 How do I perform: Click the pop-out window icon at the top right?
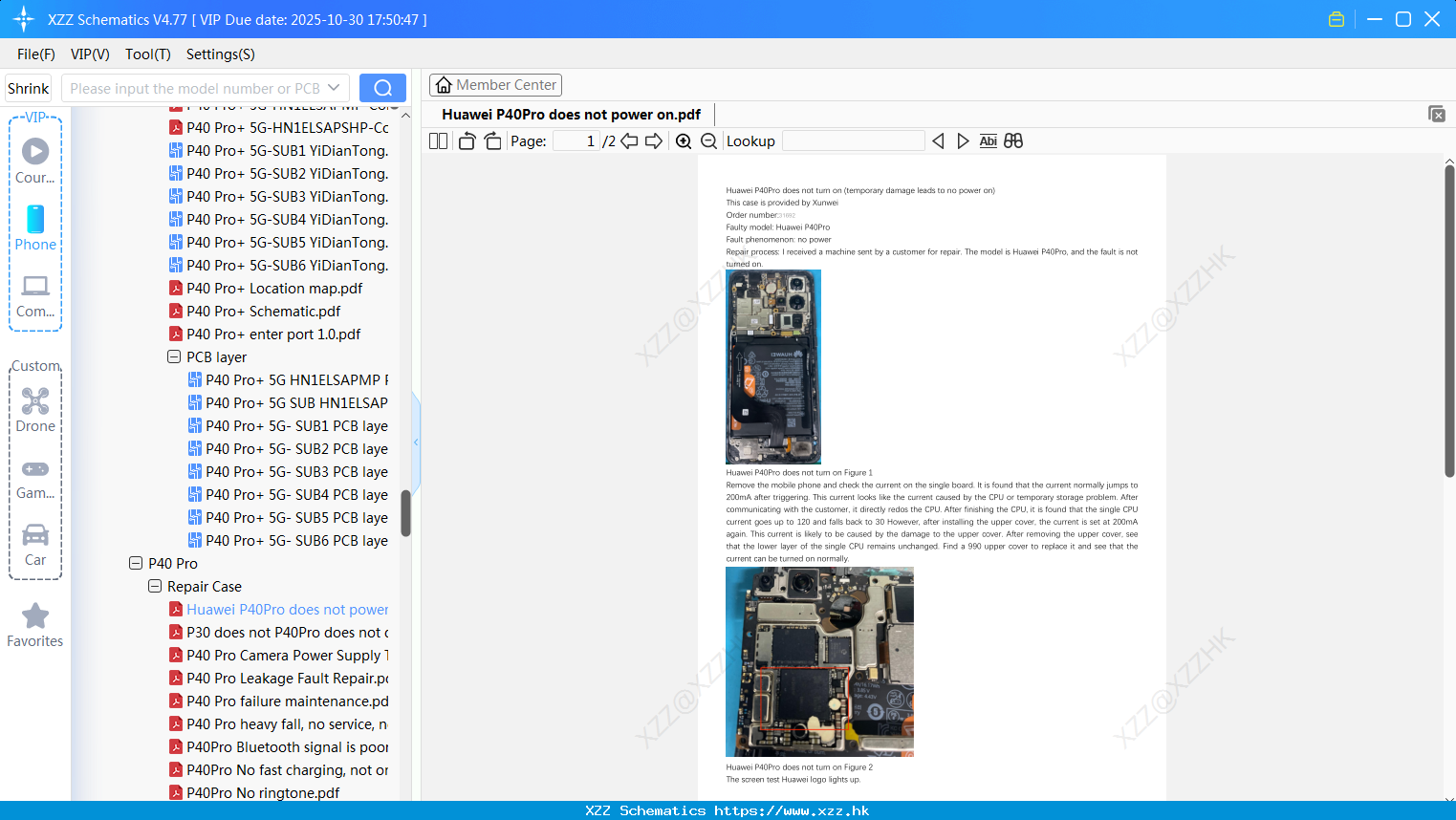[x=1436, y=114]
